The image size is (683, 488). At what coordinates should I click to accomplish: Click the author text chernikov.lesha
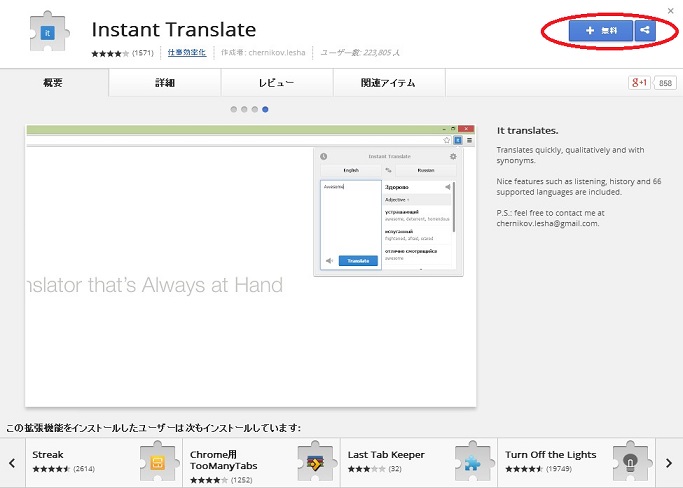tap(277, 53)
